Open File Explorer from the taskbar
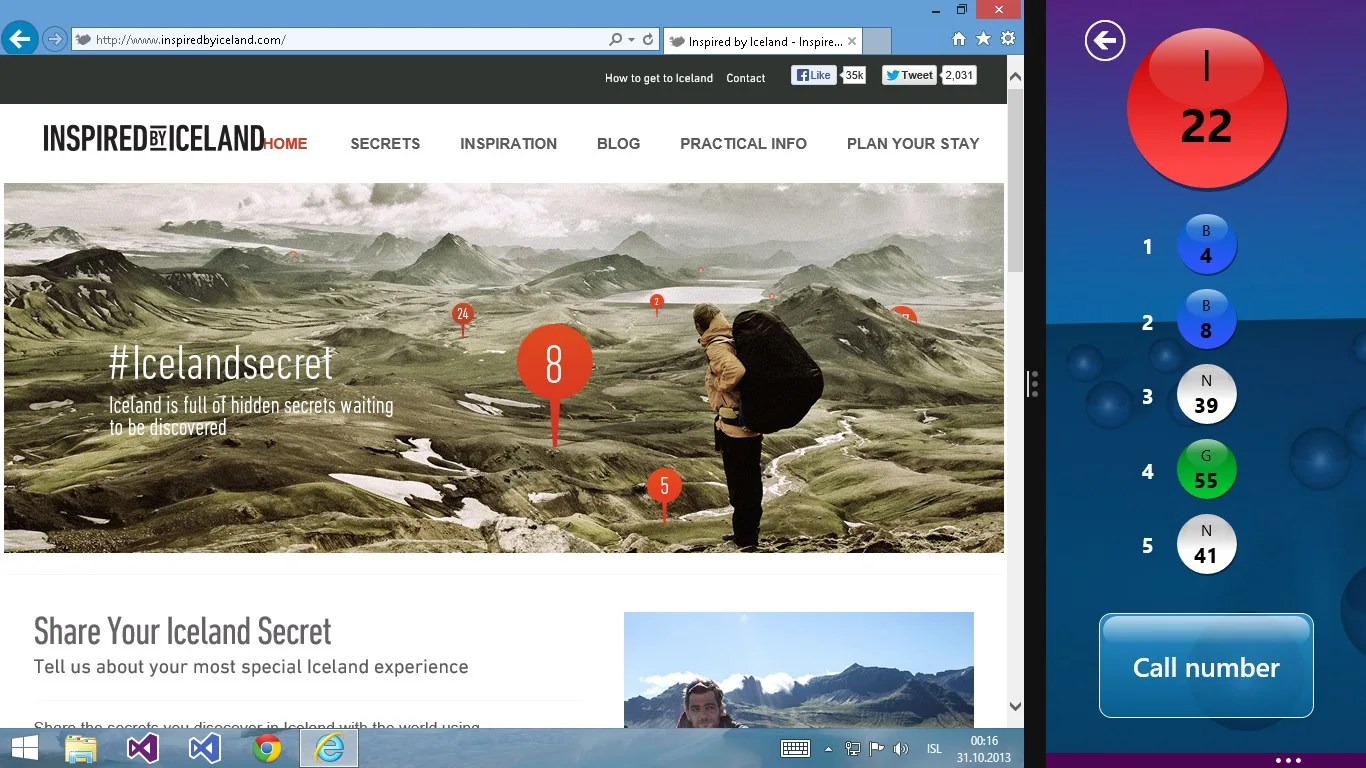 (x=81, y=748)
